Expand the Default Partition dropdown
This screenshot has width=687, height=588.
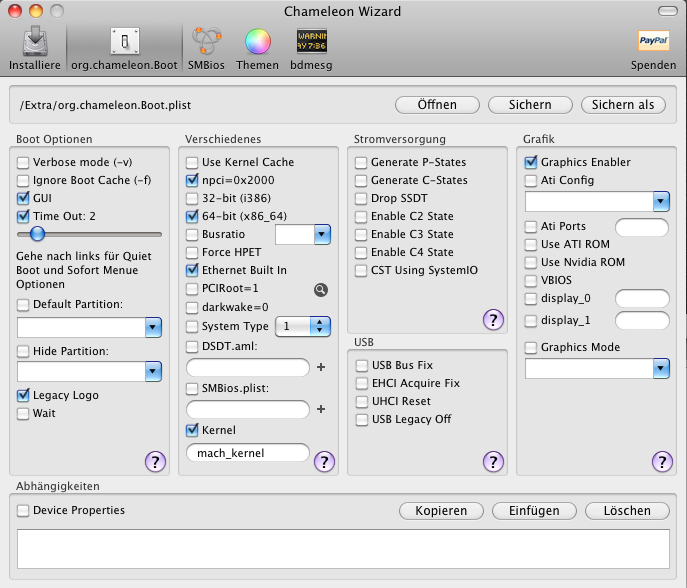pos(153,327)
